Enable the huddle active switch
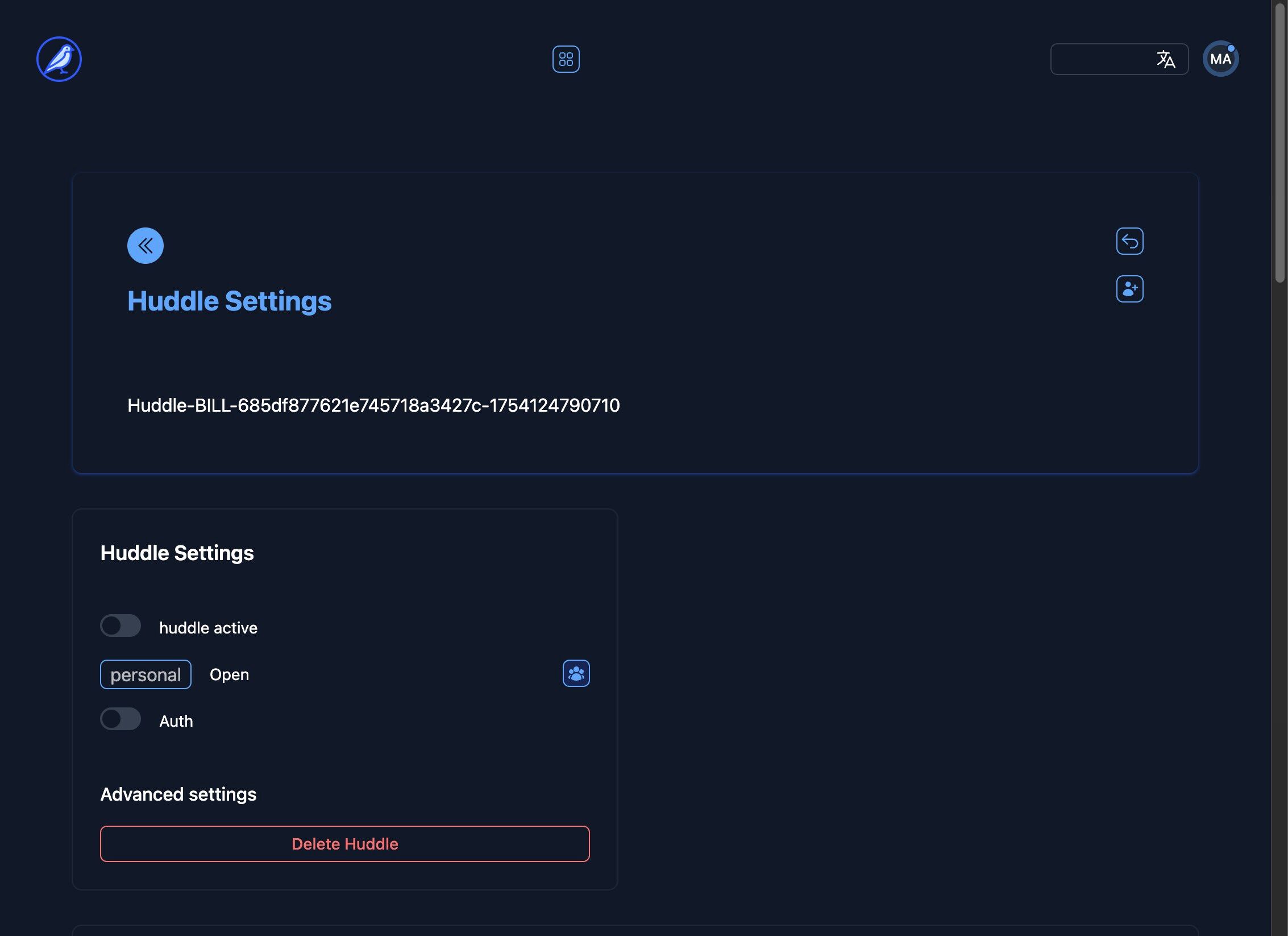This screenshot has height=936, width=1288. [x=121, y=626]
